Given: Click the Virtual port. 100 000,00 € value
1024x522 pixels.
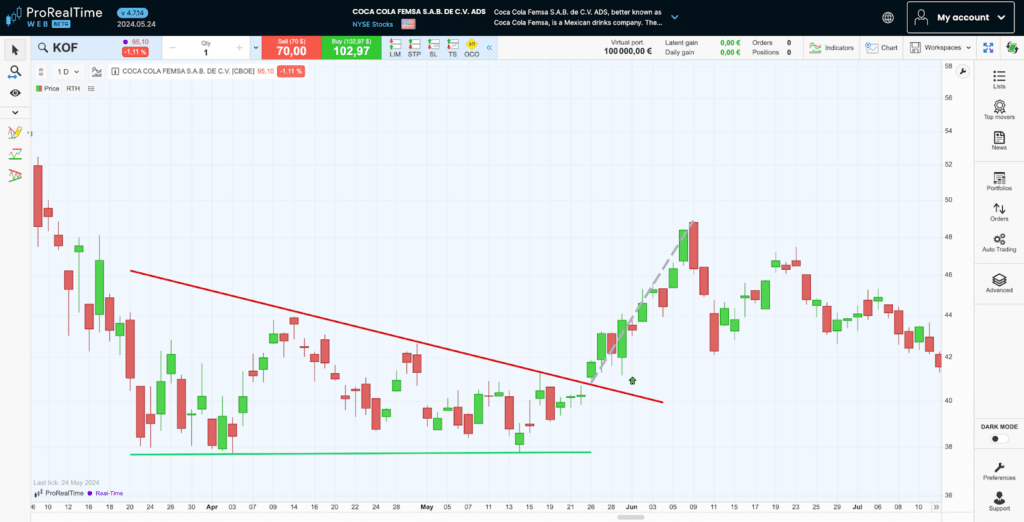Looking at the screenshot, I should (628, 52).
